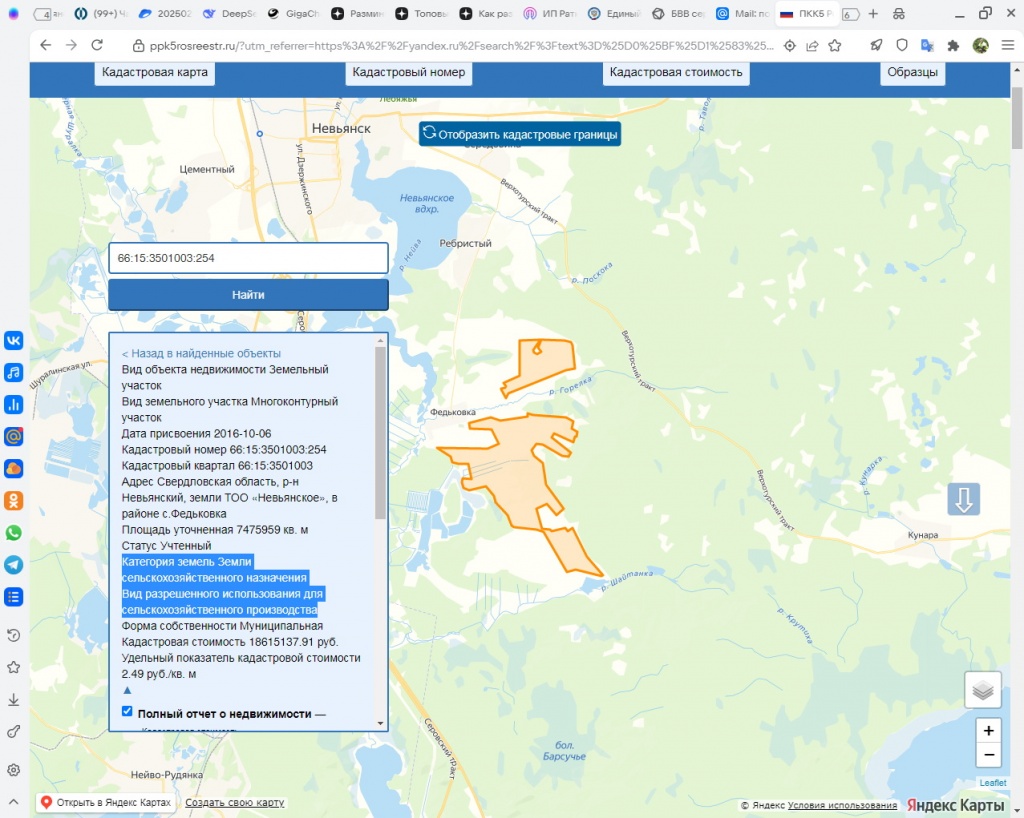Screen dimensions: 1024x818
Task: Click "Отобразить кадастровые границы" button
Action: pyautogui.click(x=519, y=134)
